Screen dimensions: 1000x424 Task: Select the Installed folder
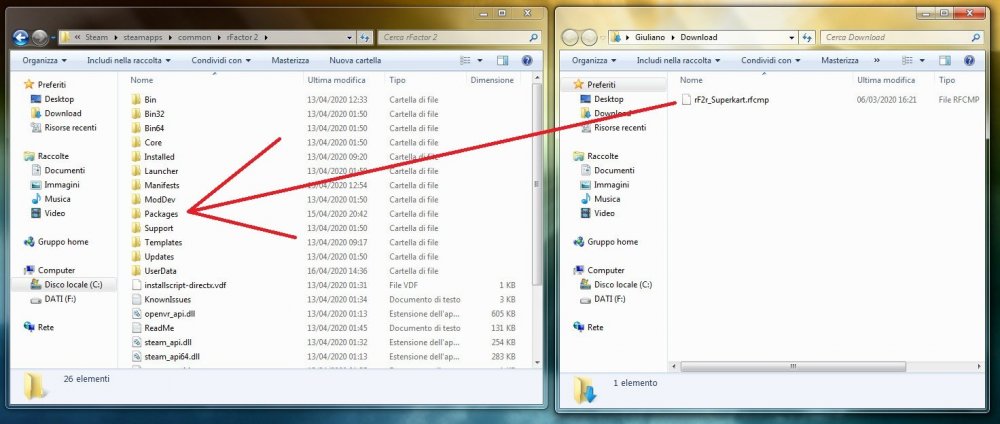click(159, 156)
